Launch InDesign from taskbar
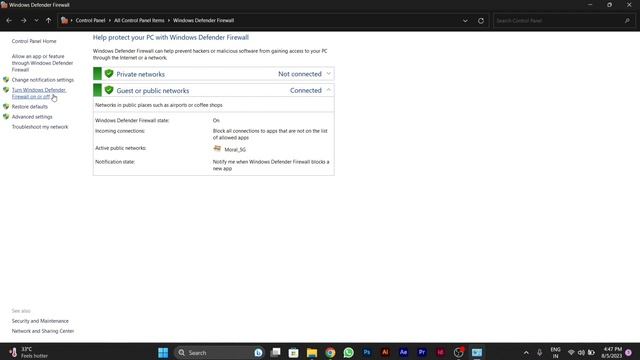The width and height of the screenshot is (640, 360). (440, 352)
